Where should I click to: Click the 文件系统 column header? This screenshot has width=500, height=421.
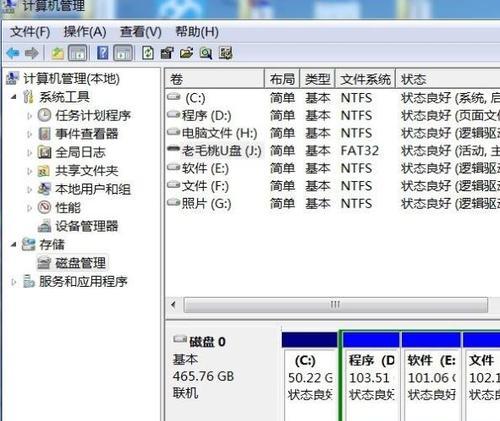point(365,79)
